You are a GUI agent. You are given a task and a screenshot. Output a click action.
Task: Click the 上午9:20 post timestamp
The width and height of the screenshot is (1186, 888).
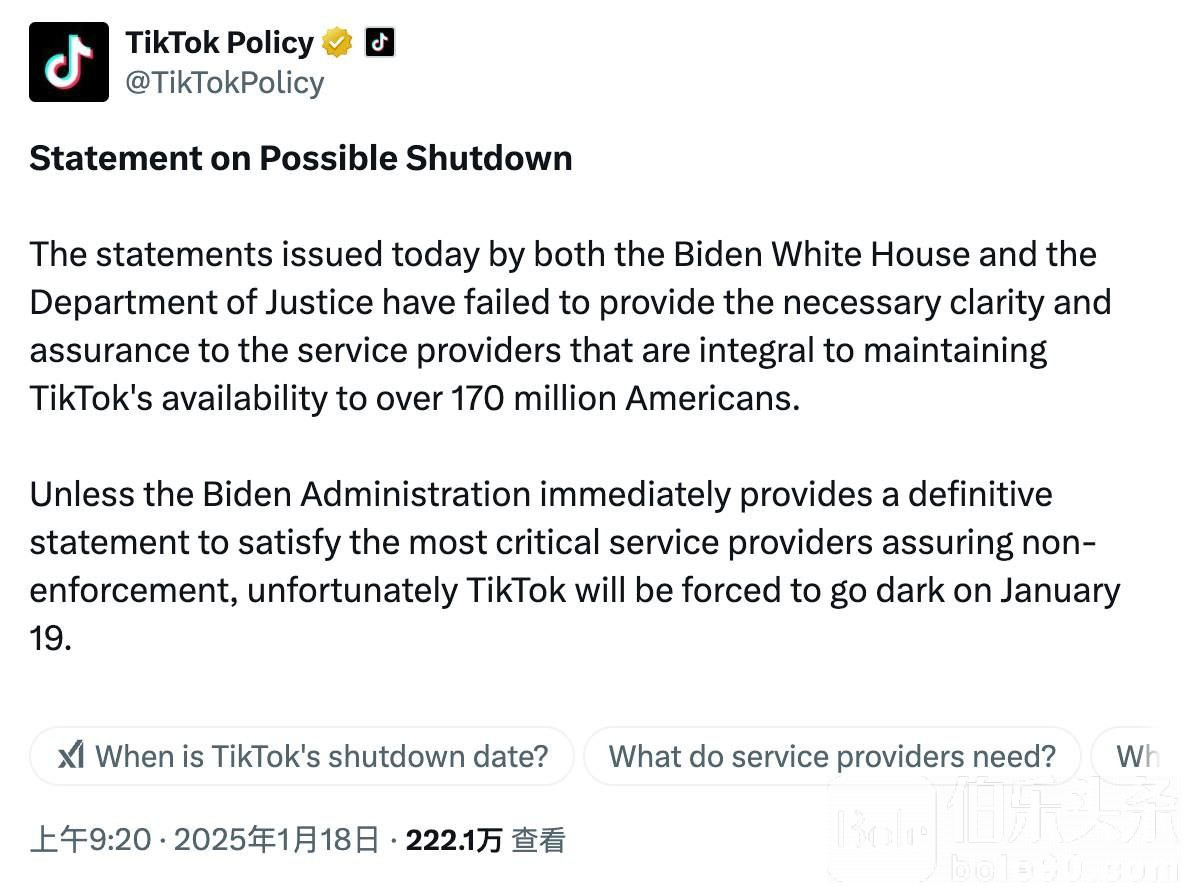(91, 840)
